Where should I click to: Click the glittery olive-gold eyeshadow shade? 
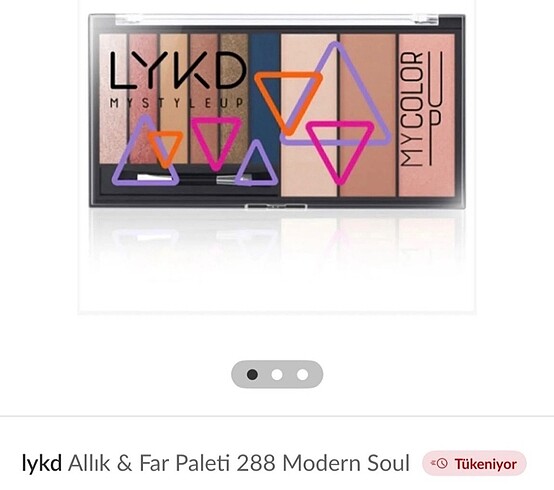(x=234, y=99)
